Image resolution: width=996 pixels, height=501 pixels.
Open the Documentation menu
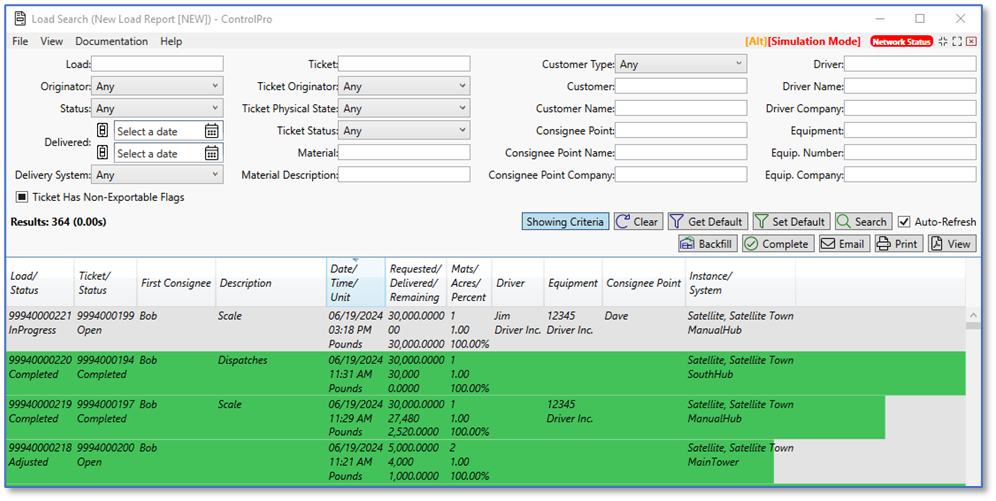(x=111, y=42)
